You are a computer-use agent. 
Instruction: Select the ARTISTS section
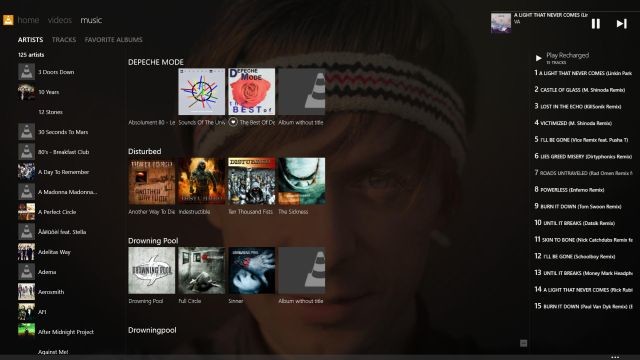pyautogui.click(x=30, y=40)
